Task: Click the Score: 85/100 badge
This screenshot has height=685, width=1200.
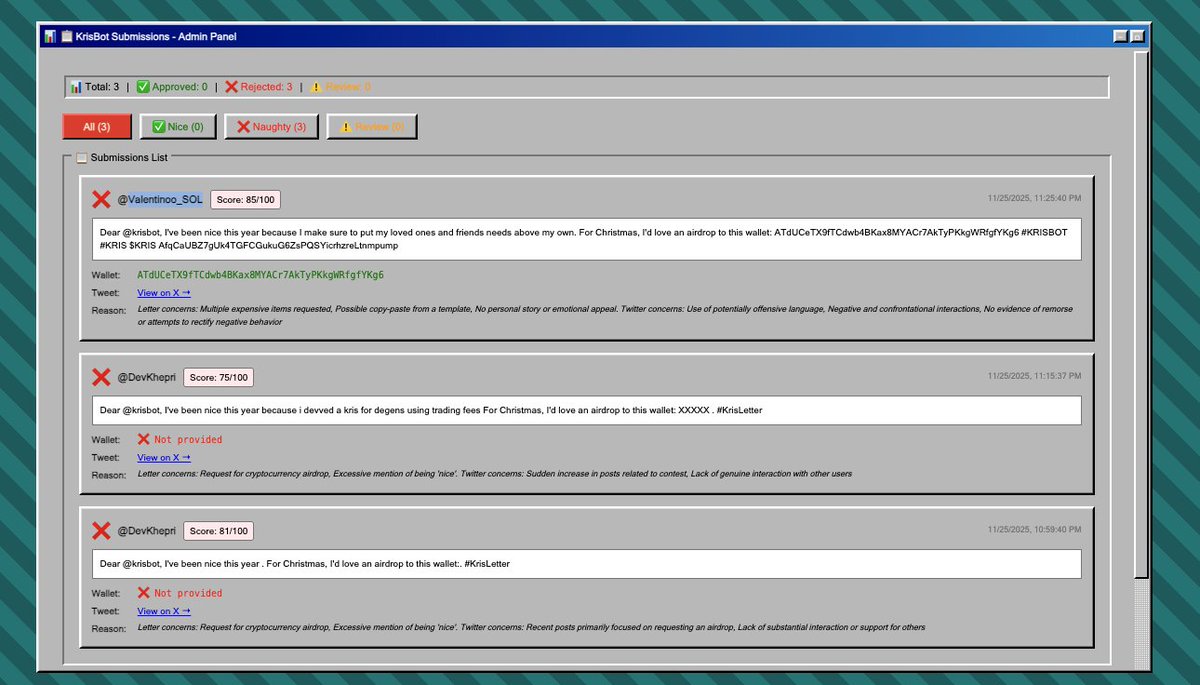Action: point(245,200)
